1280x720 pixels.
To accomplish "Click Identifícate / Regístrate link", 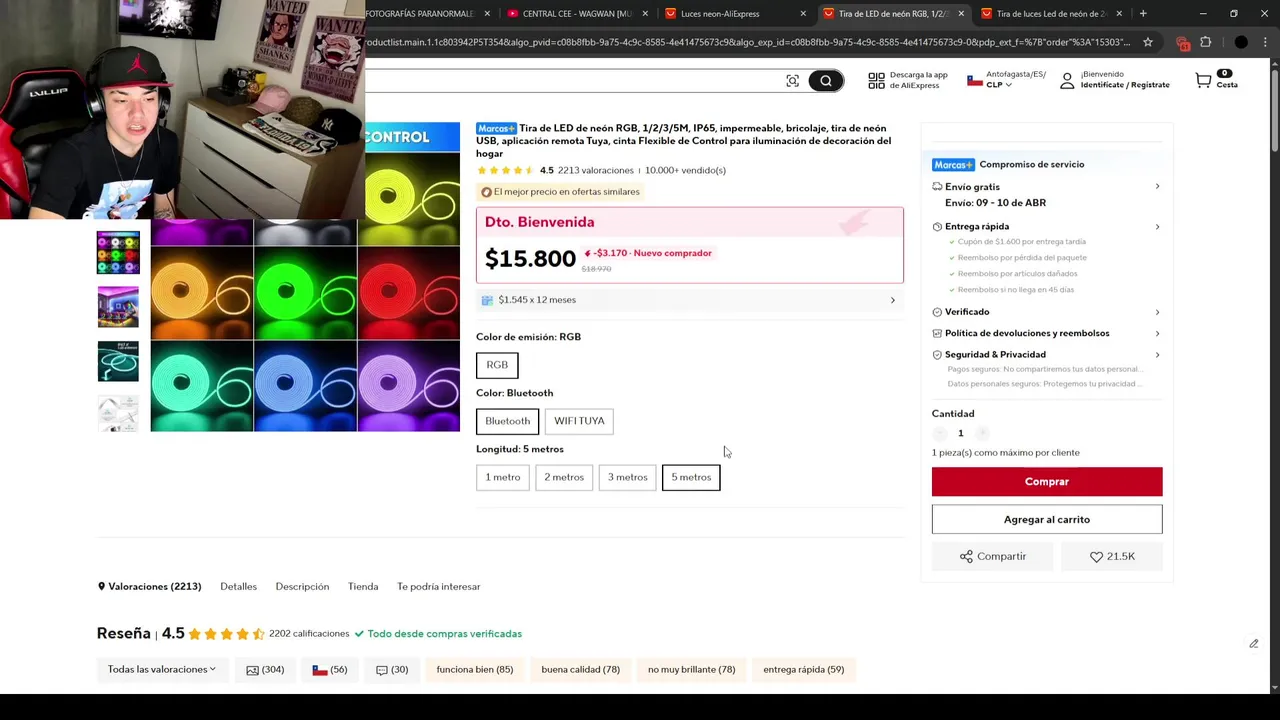I will (x=1125, y=85).
